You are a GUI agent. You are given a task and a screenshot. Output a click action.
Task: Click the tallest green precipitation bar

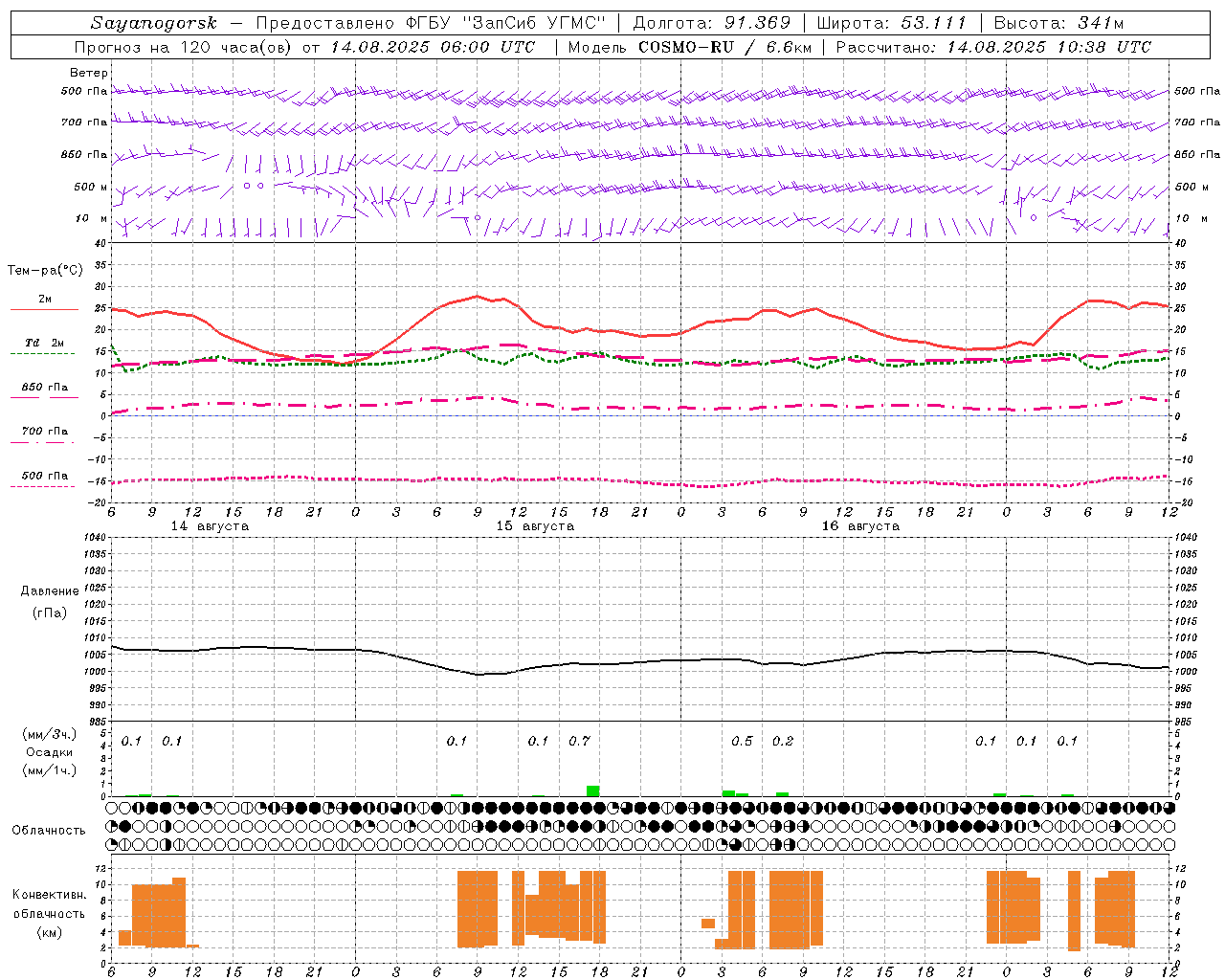click(x=593, y=791)
